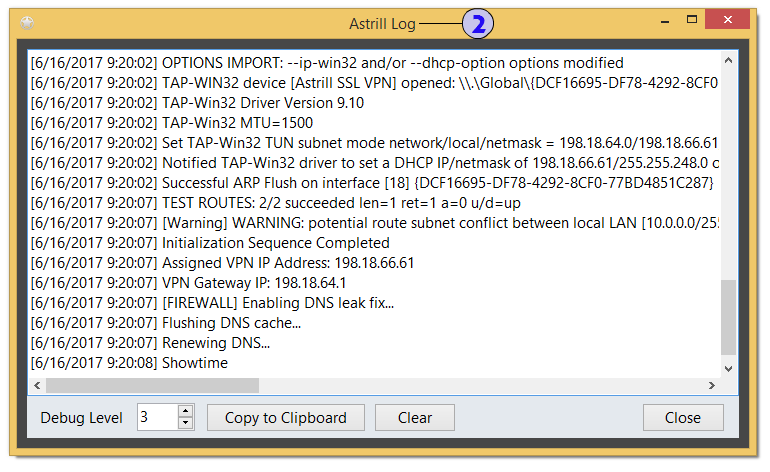
Task: Select the 'TAP-Win32 Driver Version 9.10' line
Action: (197, 103)
